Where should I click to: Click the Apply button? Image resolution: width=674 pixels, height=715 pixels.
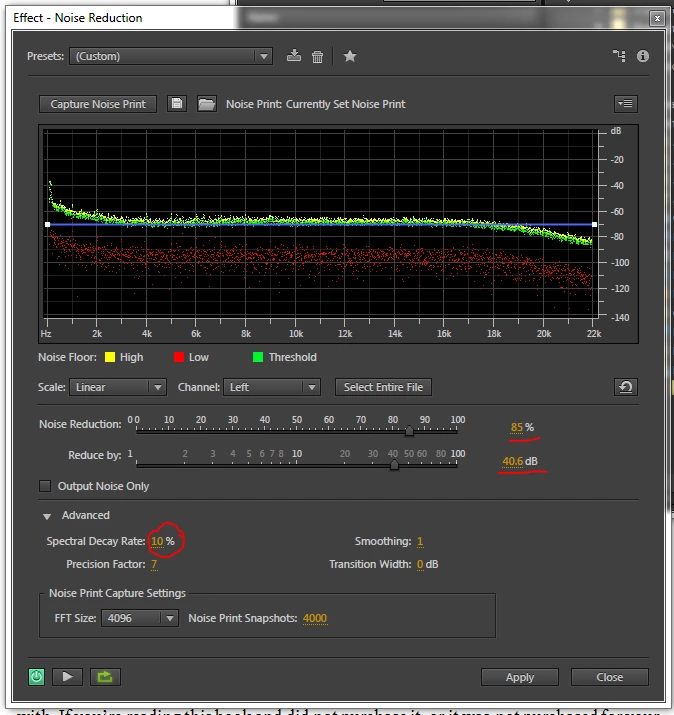519,677
